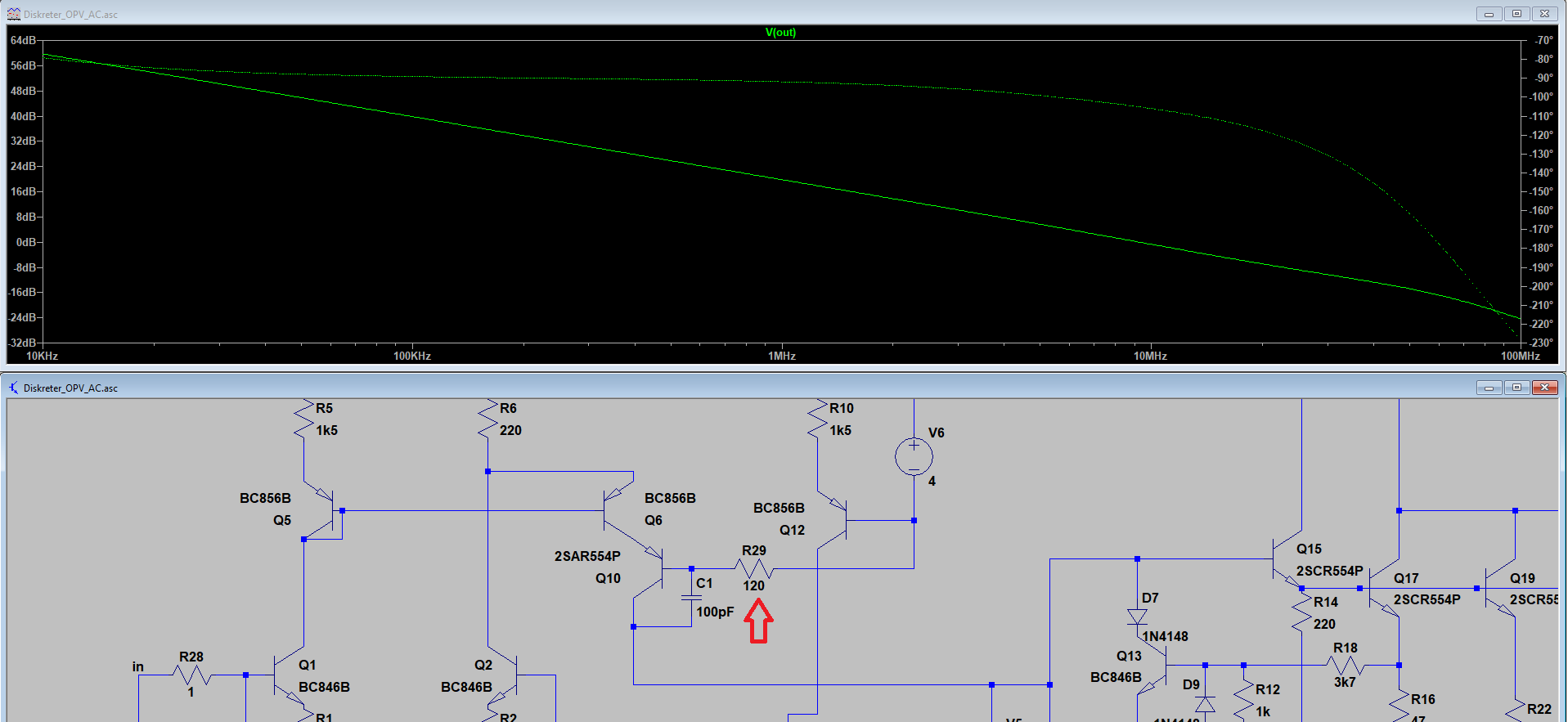Image resolution: width=1568 pixels, height=722 pixels.
Task: Close the waveform plot window
Action: [x=1544, y=14]
